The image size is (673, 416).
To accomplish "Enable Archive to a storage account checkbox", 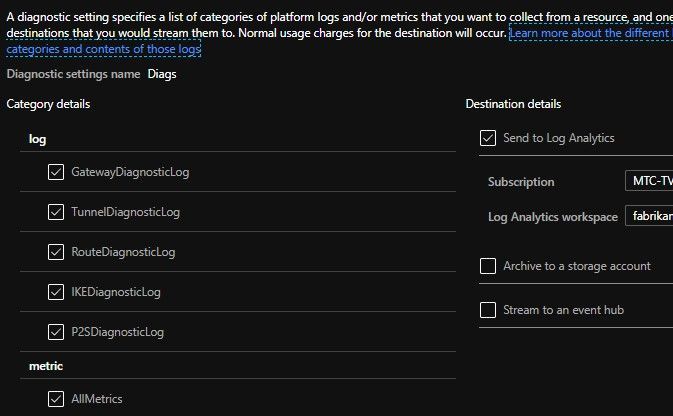I will (488, 266).
